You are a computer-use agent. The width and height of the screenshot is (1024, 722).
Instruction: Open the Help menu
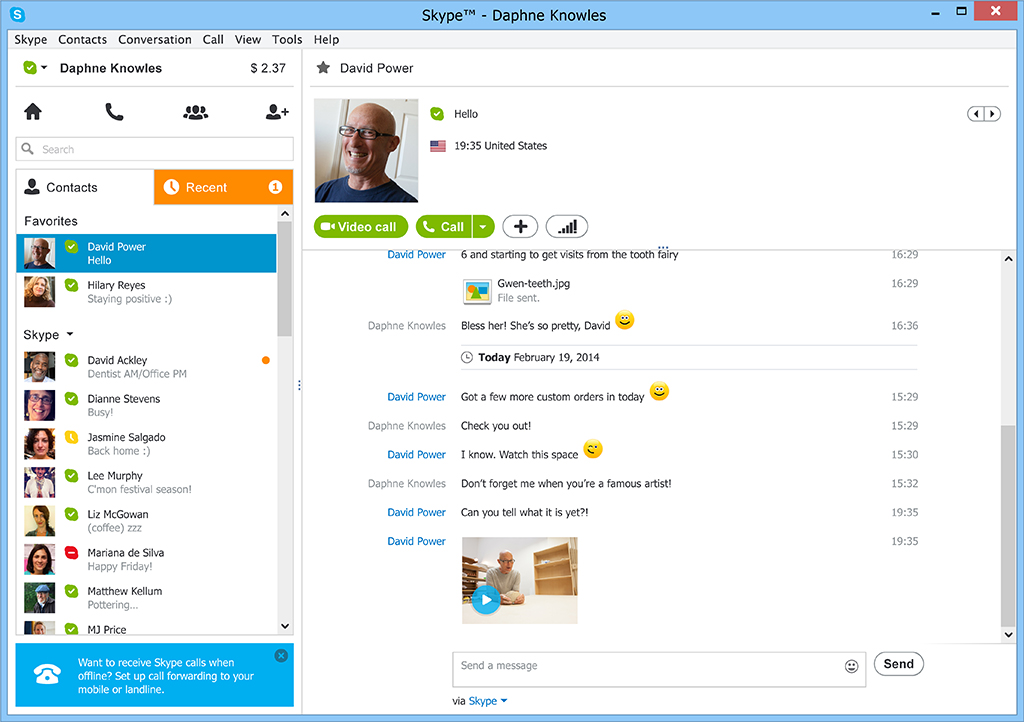coord(326,39)
